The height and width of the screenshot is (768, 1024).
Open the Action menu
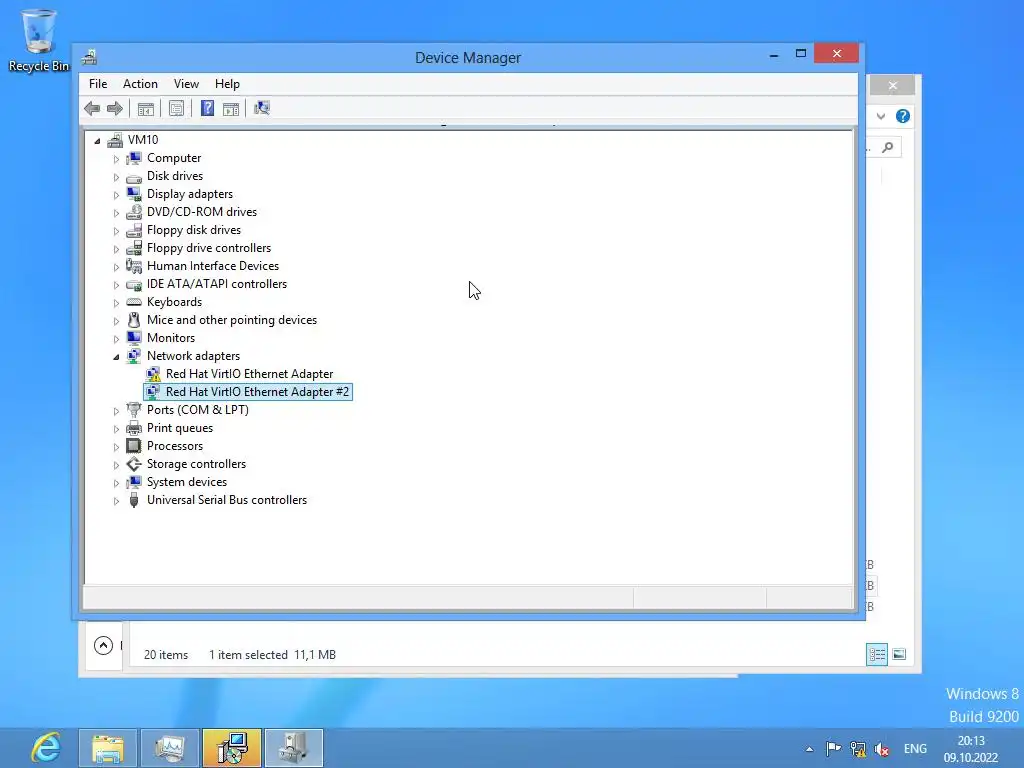click(x=140, y=84)
